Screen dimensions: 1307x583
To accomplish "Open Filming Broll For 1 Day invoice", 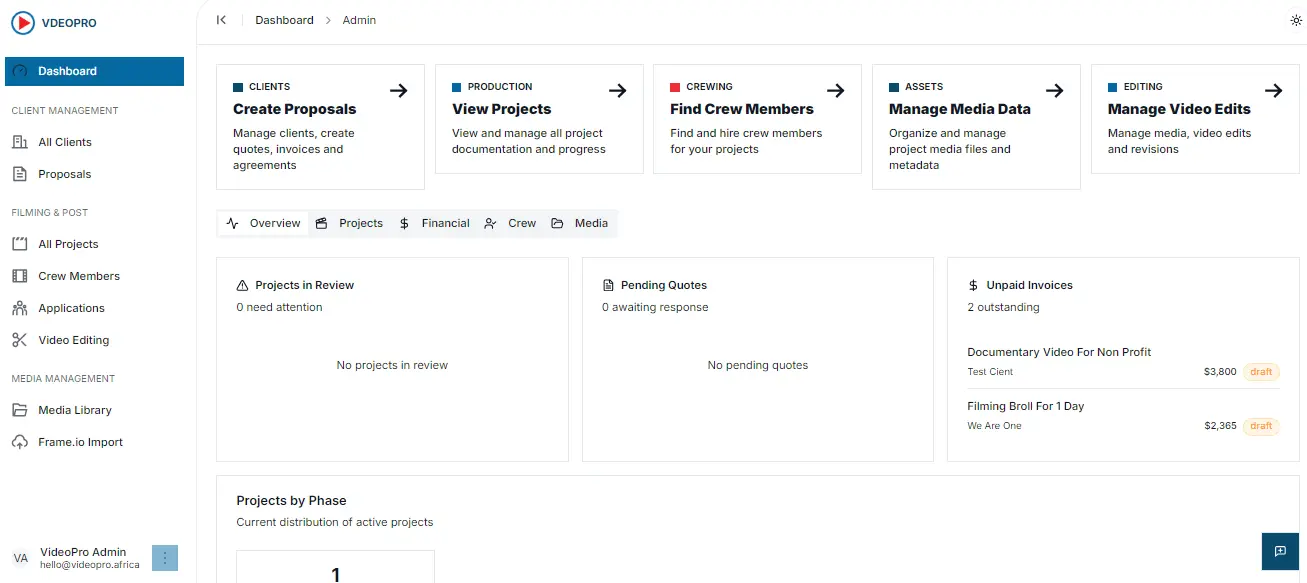I will [1026, 406].
